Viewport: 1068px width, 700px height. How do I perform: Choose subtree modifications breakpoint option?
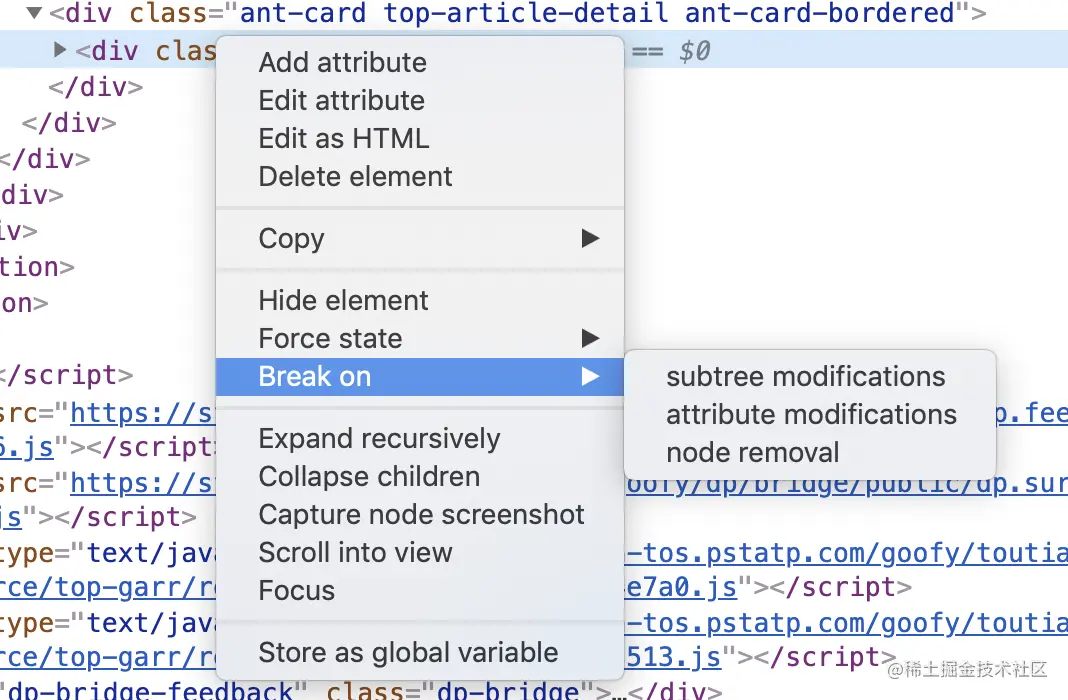point(810,377)
